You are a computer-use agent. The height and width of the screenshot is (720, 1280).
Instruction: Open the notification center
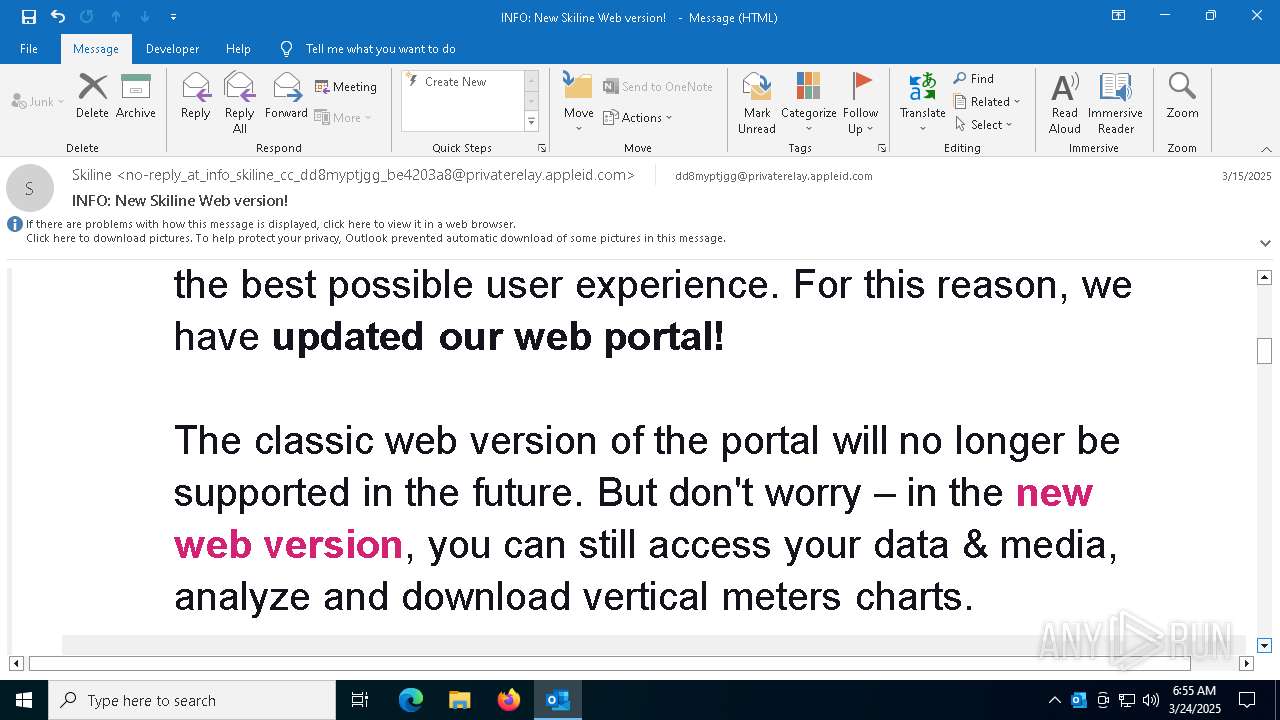[x=1247, y=700]
